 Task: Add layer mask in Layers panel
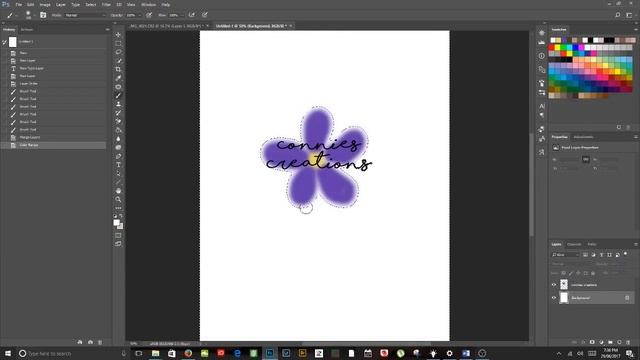[592, 342]
